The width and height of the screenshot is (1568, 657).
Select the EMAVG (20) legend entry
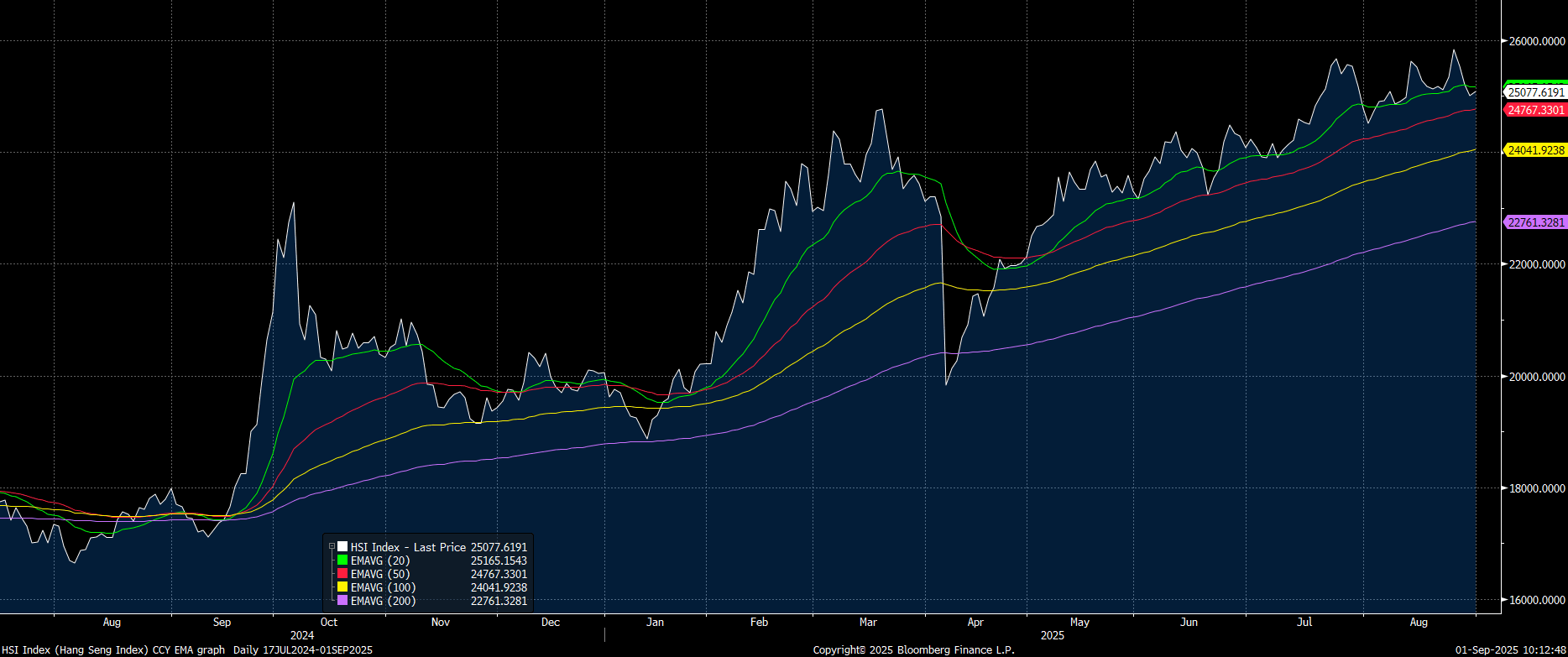(380, 561)
